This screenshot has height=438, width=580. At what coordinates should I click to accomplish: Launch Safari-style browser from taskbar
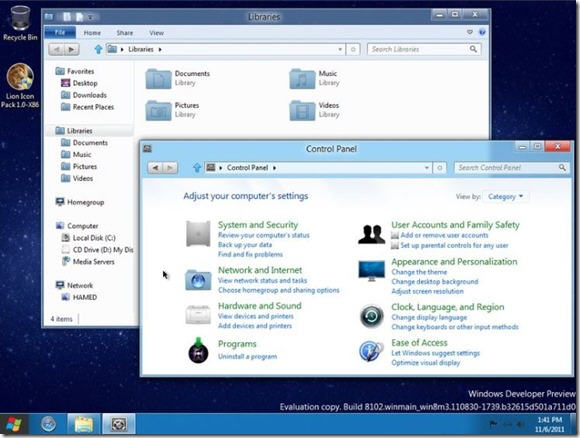[x=48, y=424]
